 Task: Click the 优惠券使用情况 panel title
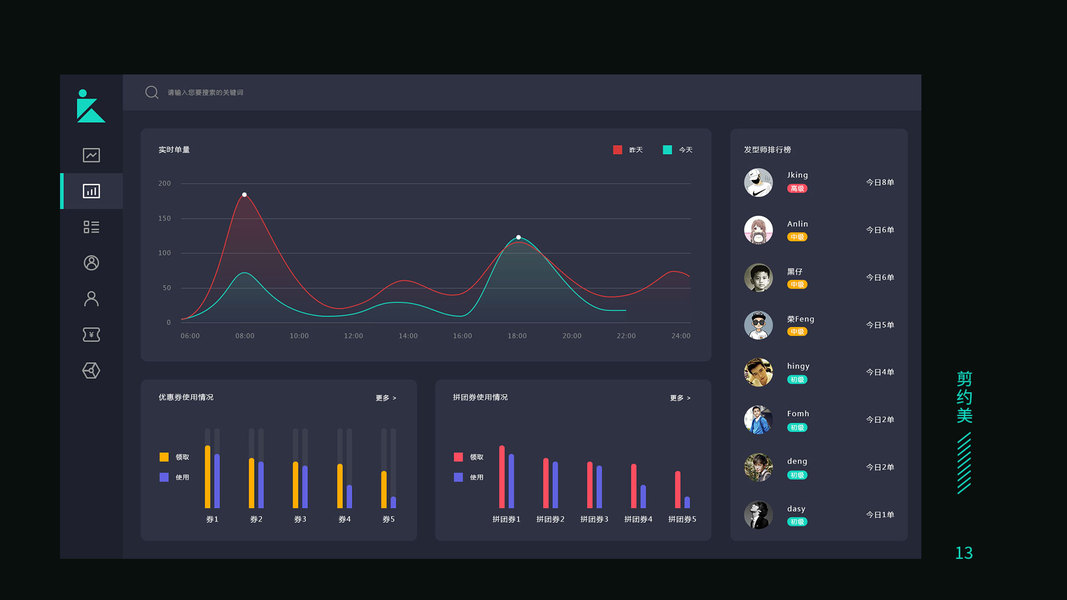(x=186, y=397)
